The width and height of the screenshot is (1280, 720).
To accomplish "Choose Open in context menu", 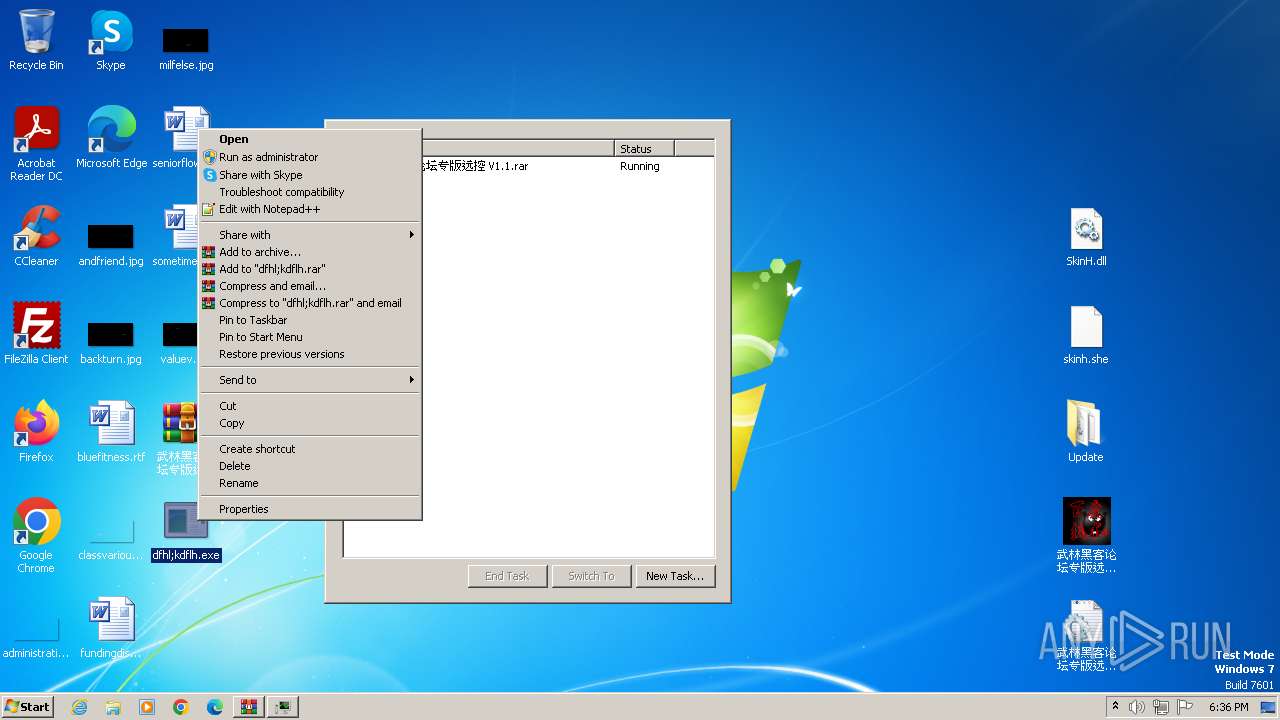I will tap(310, 139).
